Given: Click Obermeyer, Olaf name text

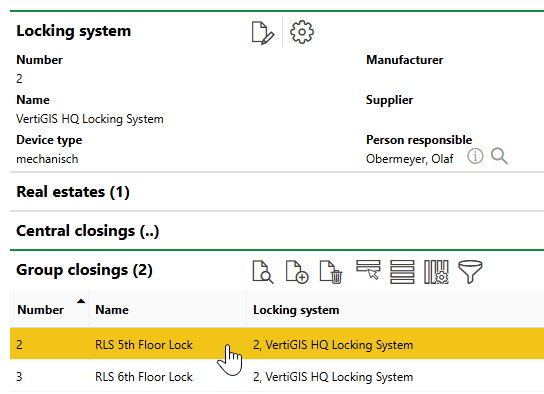Looking at the screenshot, I should (409, 159).
